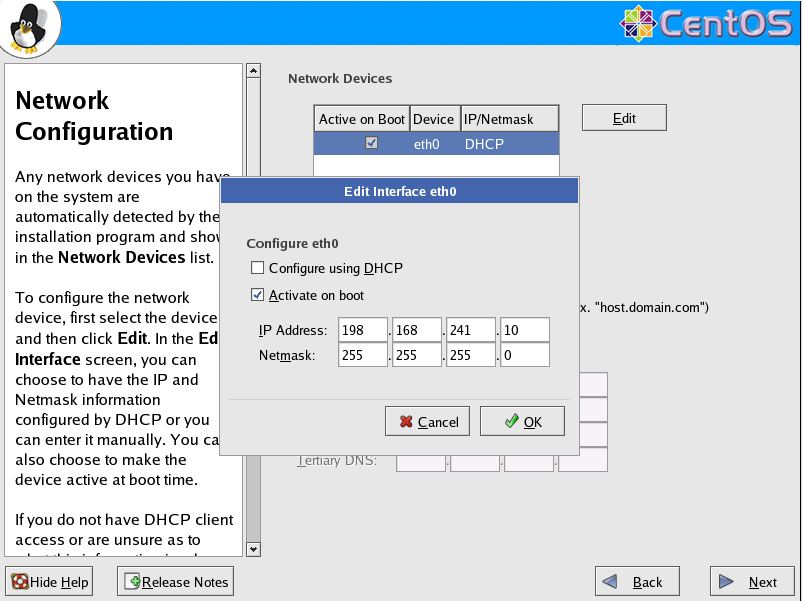Click the Hide Help lifebuoy icon

click(x=19, y=582)
